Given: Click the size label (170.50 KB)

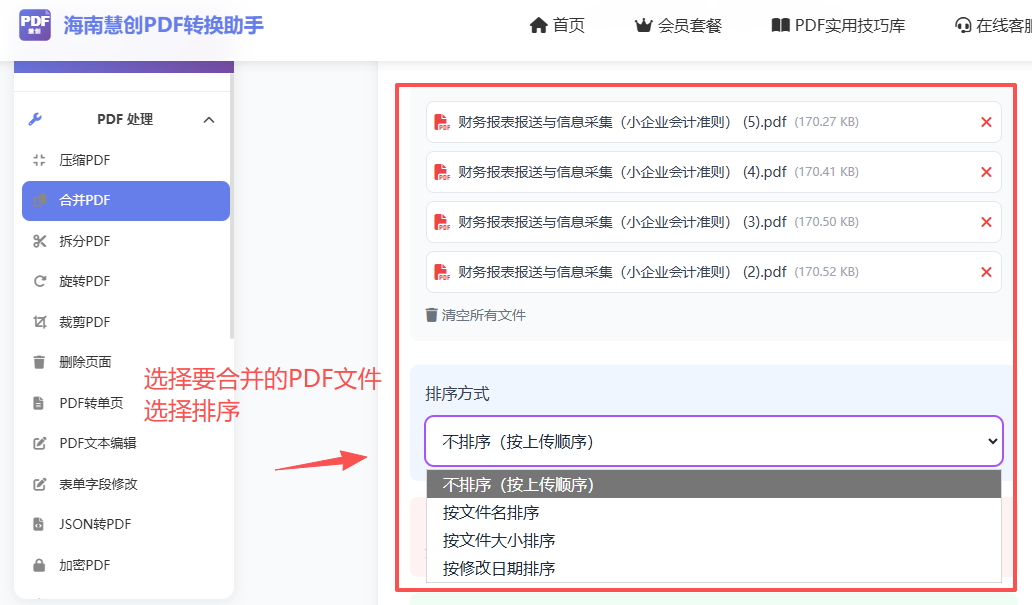Looking at the screenshot, I should point(827,222).
